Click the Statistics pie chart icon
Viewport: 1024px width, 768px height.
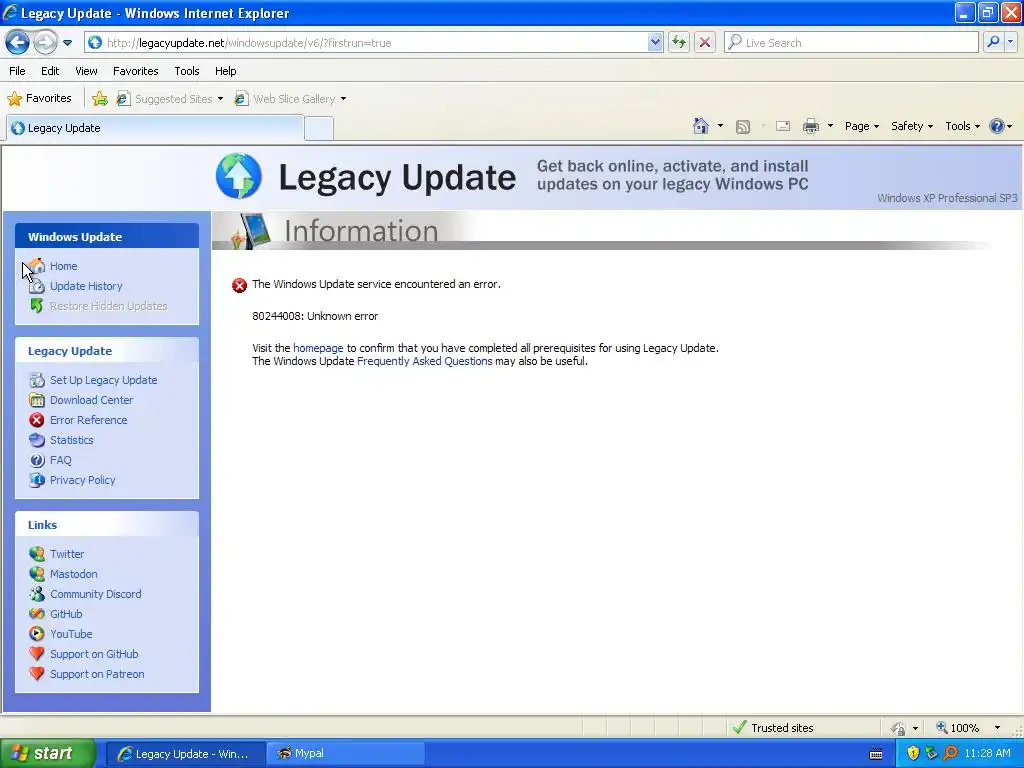coord(37,440)
